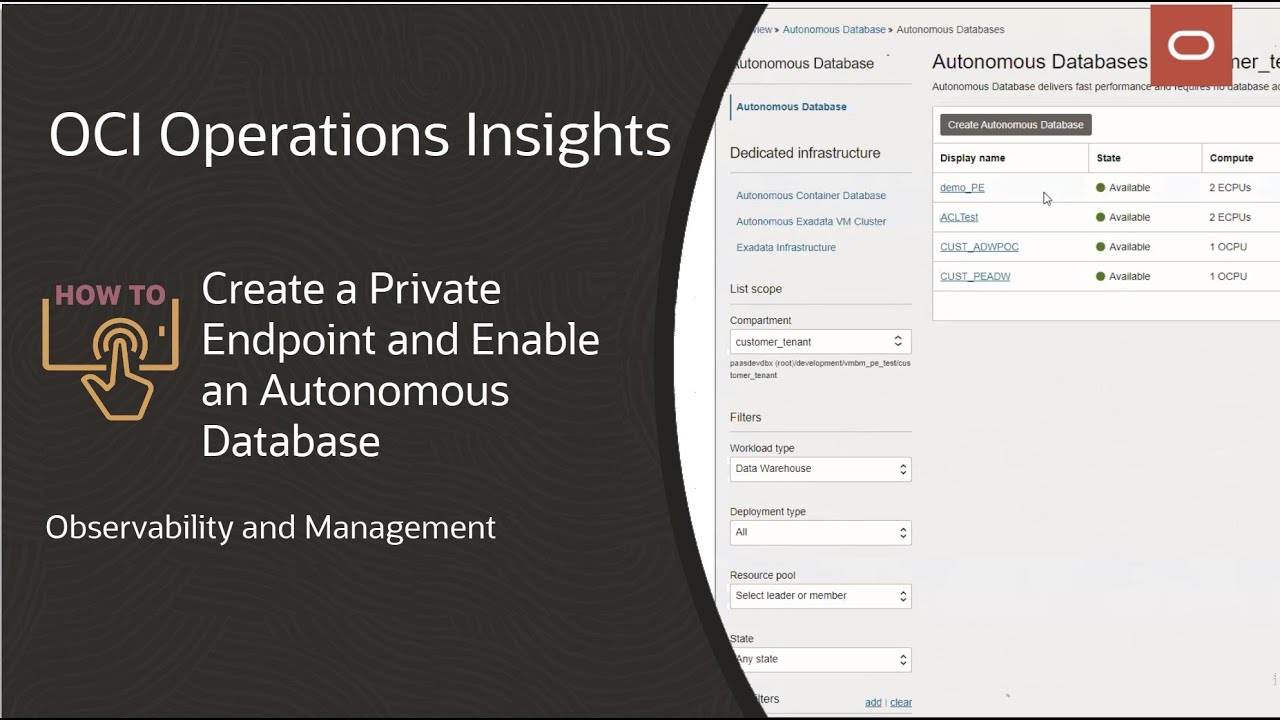1280x720 pixels.
Task: Expand the Compartment customer_tenant dropdown
Action: coord(821,342)
